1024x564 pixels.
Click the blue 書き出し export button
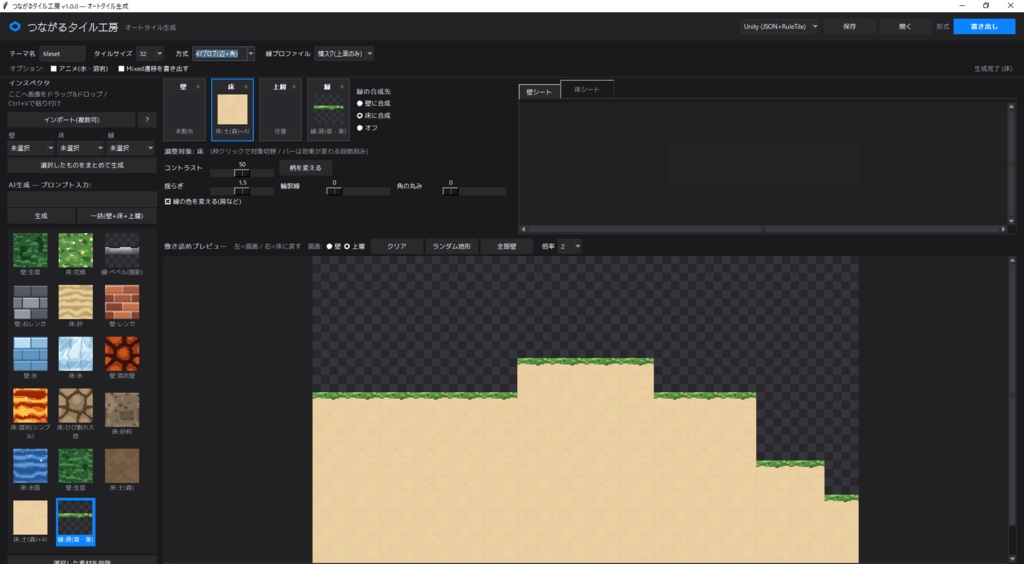(984, 27)
